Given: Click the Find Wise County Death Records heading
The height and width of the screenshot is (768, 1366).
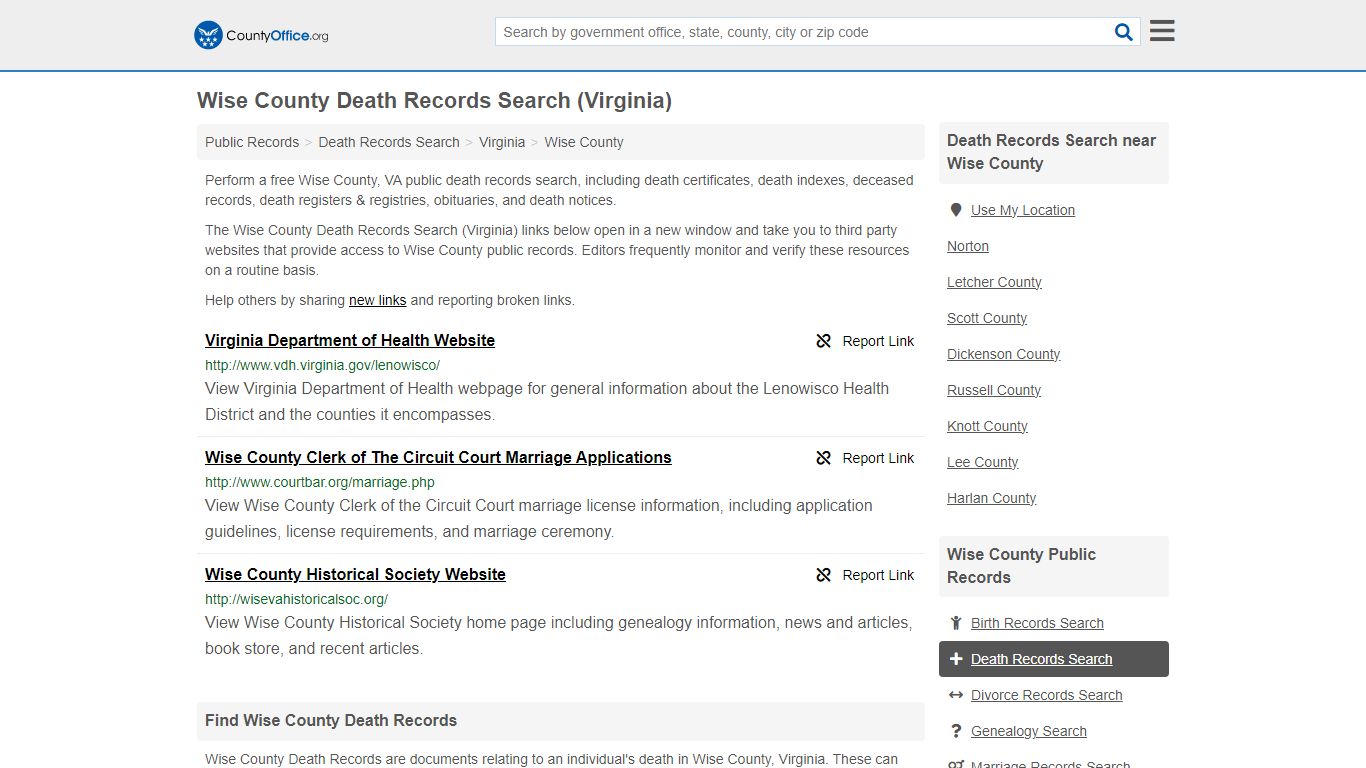Looking at the screenshot, I should [331, 720].
